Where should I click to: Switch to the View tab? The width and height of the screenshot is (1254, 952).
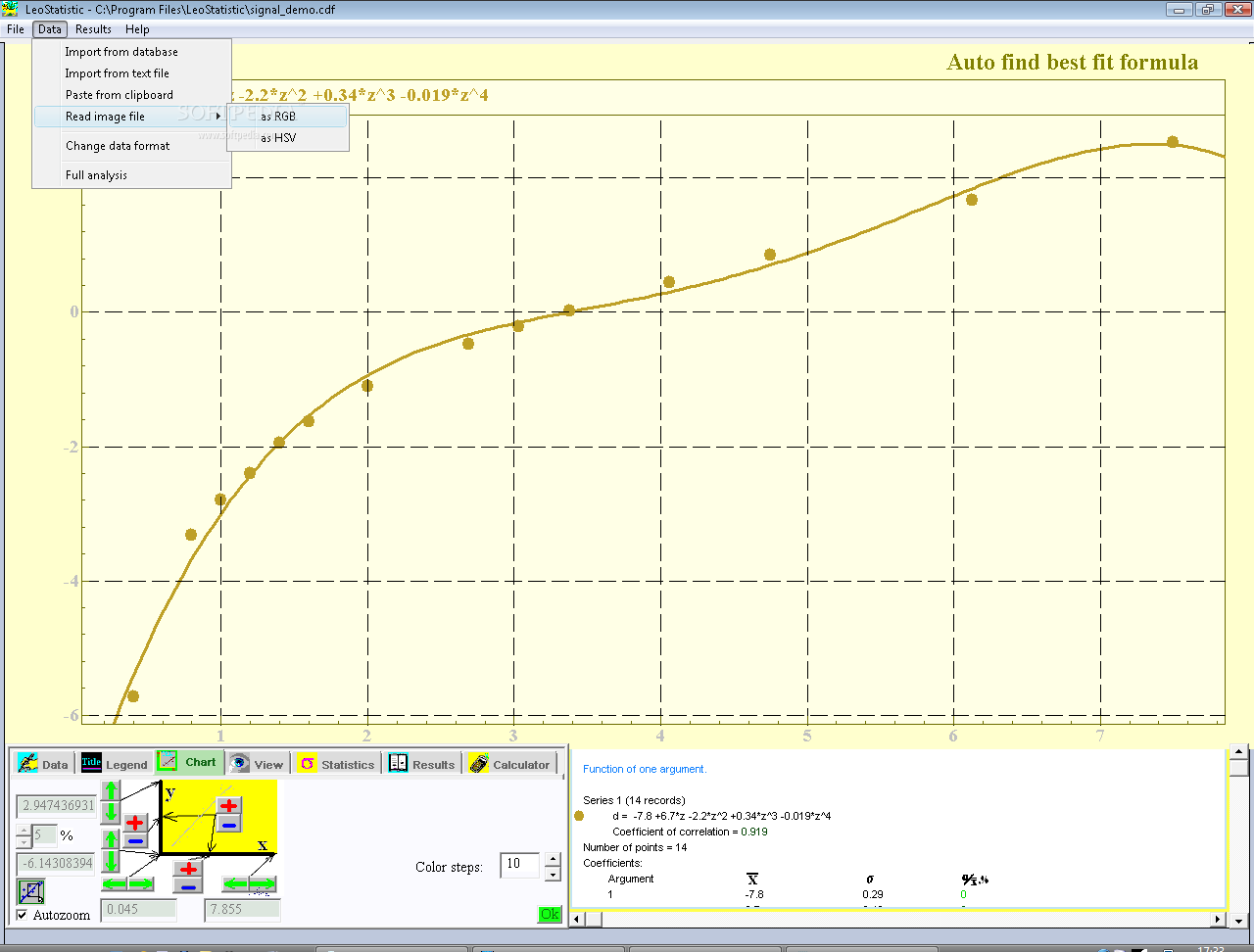(257, 764)
